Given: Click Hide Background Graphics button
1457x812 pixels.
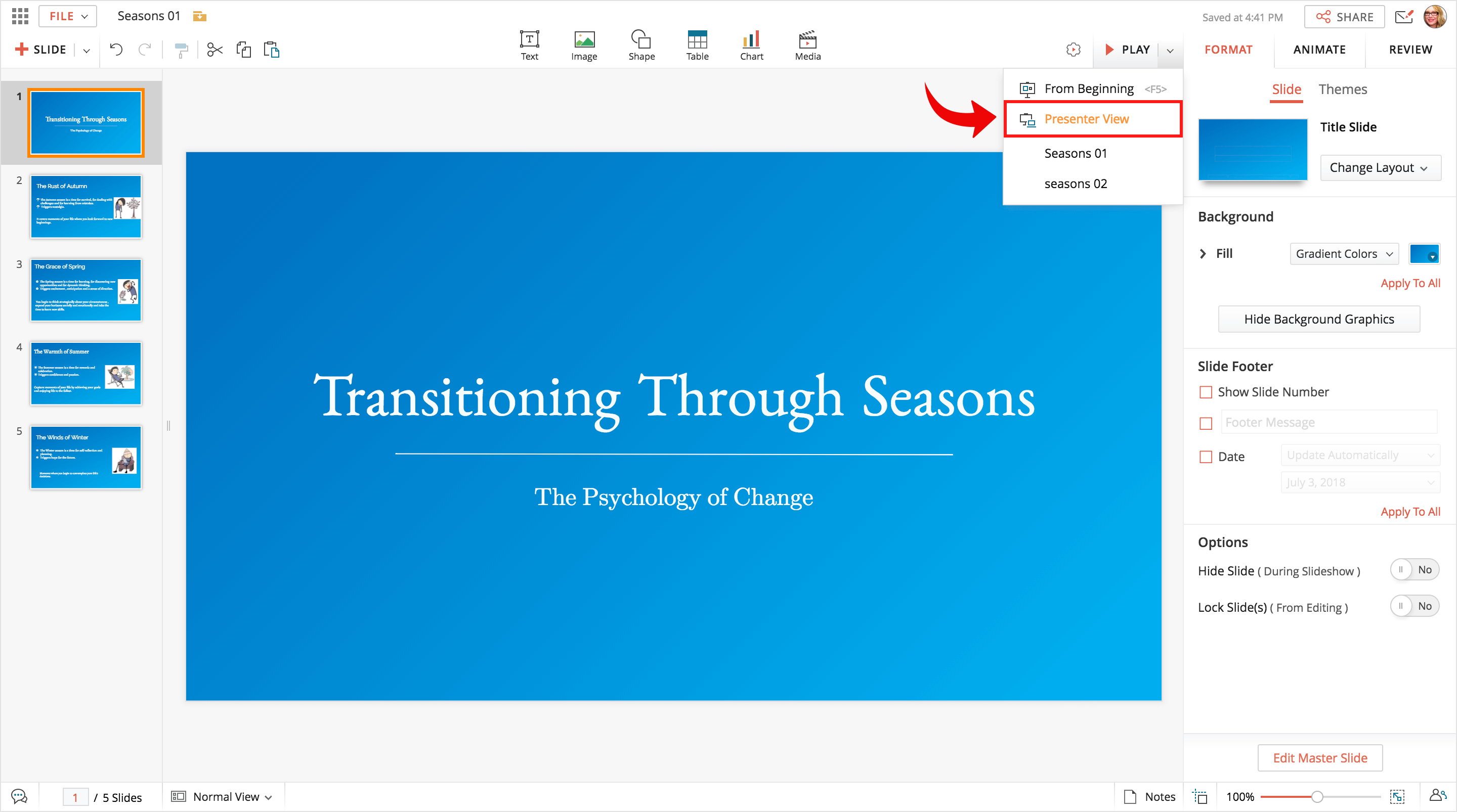Looking at the screenshot, I should [1318, 319].
